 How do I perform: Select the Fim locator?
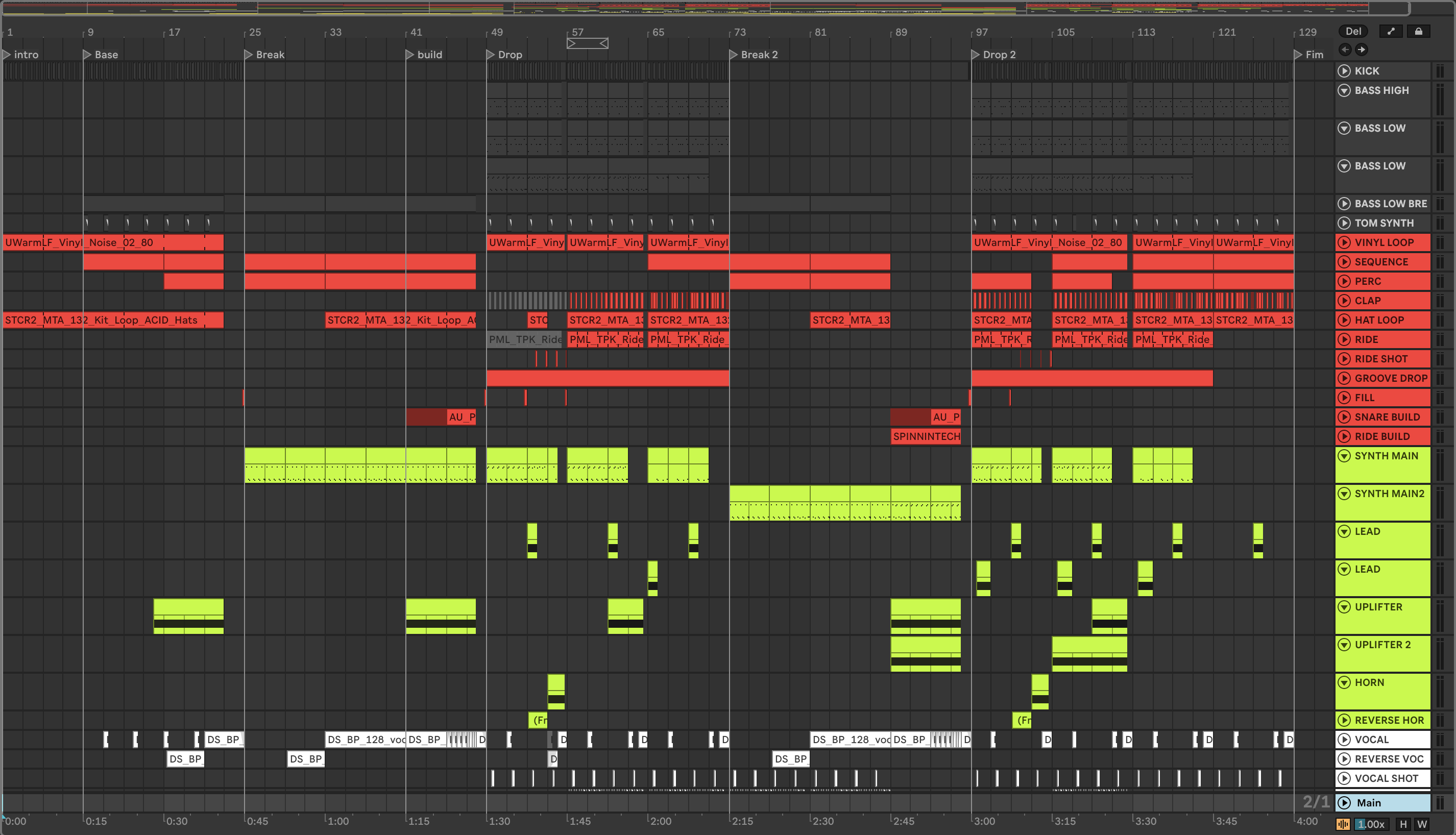(x=1309, y=55)
